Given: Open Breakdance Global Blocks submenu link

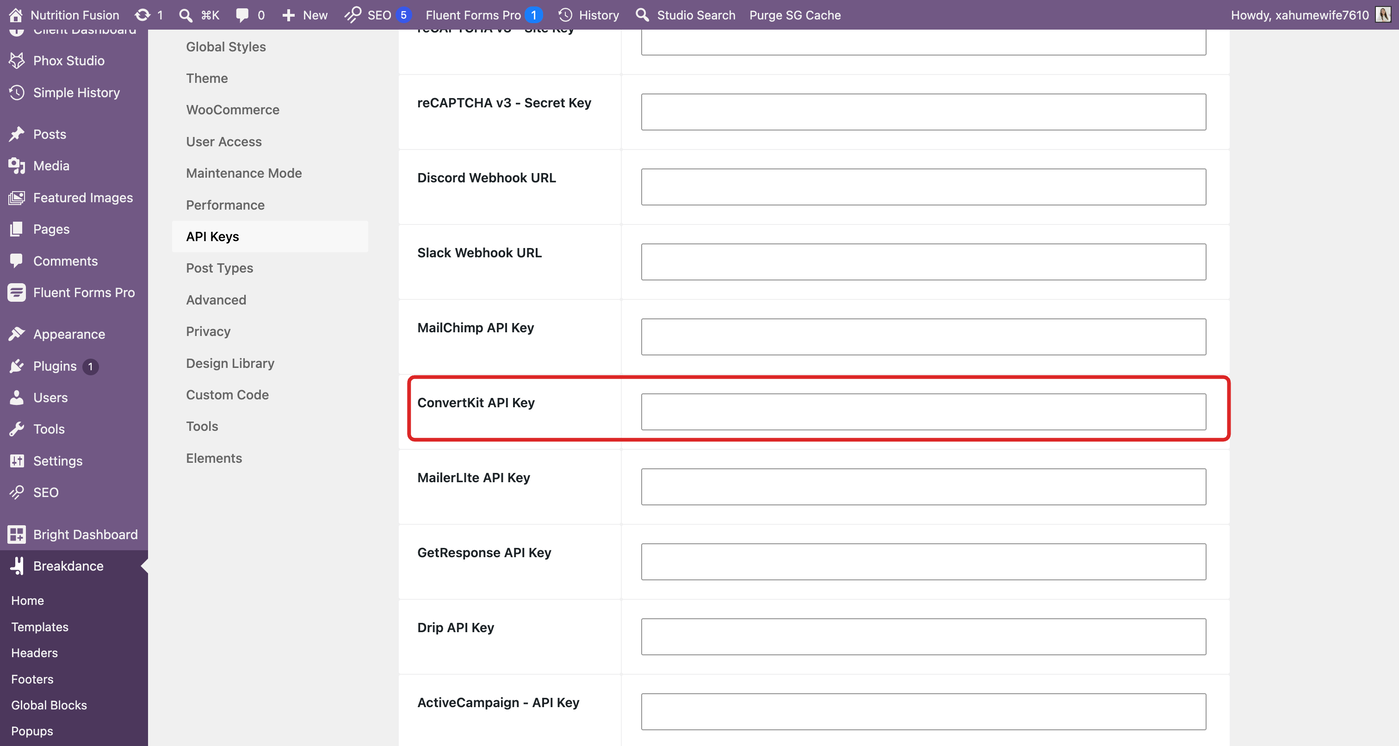Looking at the screenshot, I should pos(49,705).
